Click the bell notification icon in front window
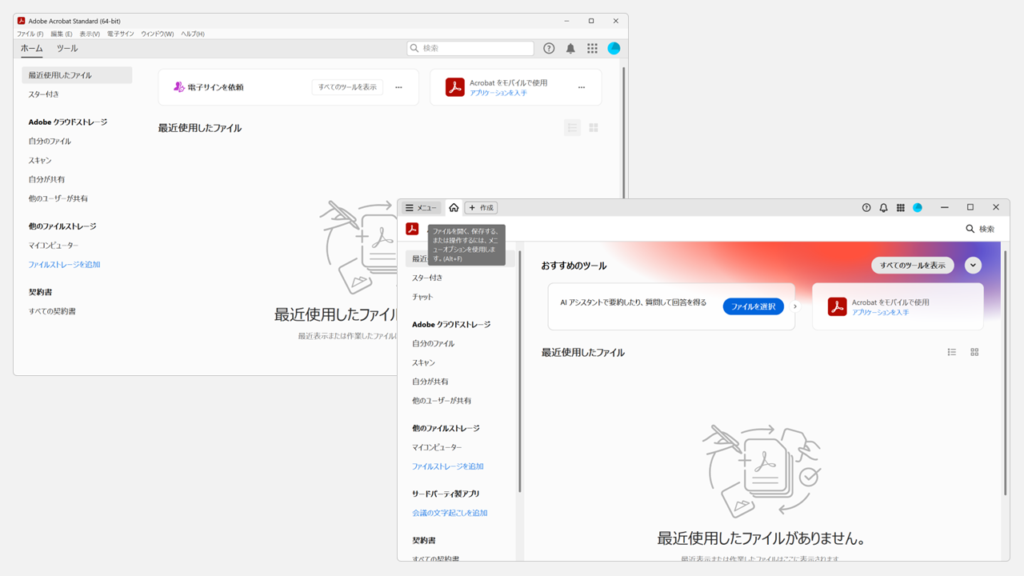The image size is (1024, 576). (883, 208)
